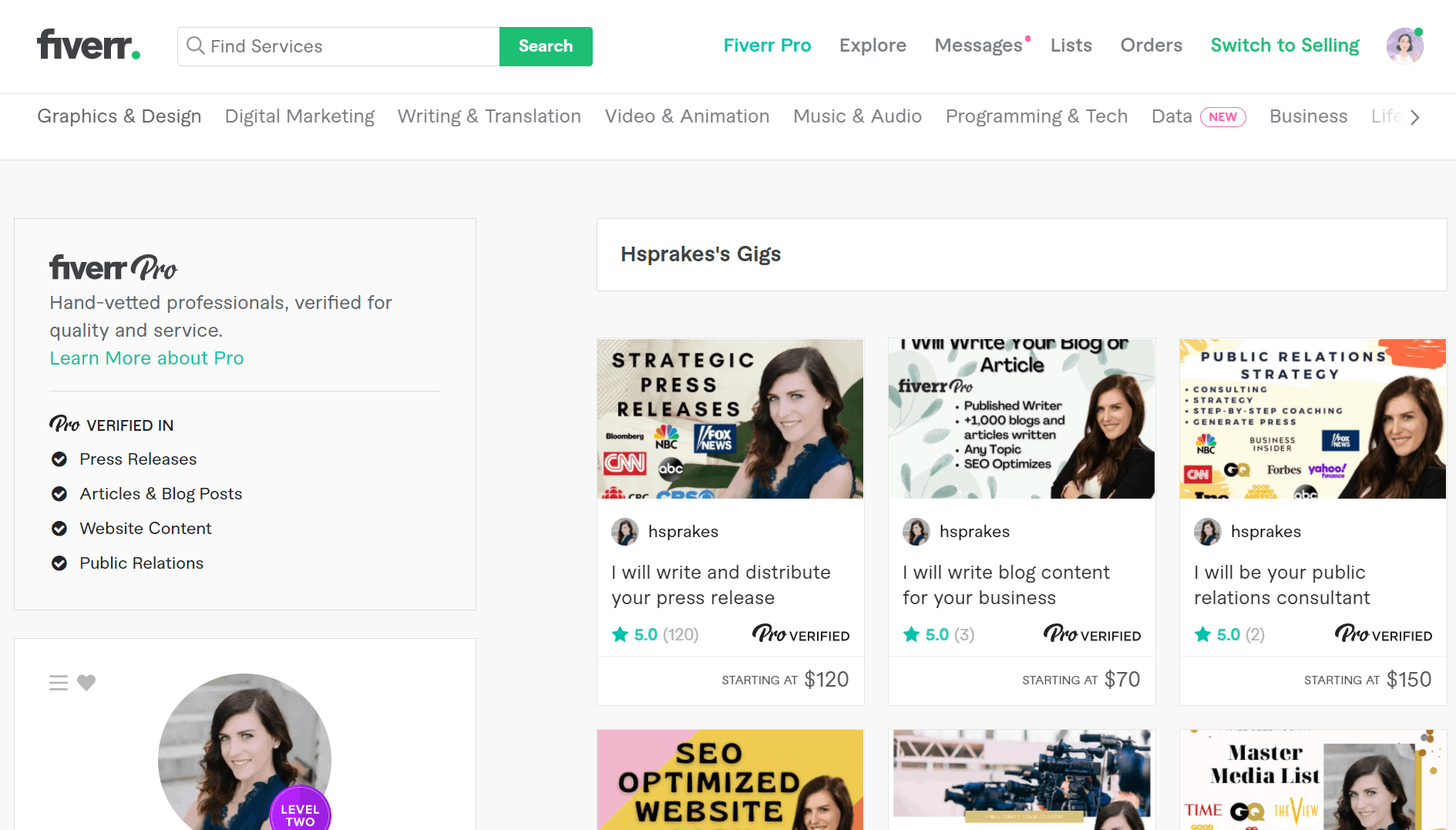Open the list menu icon on profile card

click(x=59, y=683)
